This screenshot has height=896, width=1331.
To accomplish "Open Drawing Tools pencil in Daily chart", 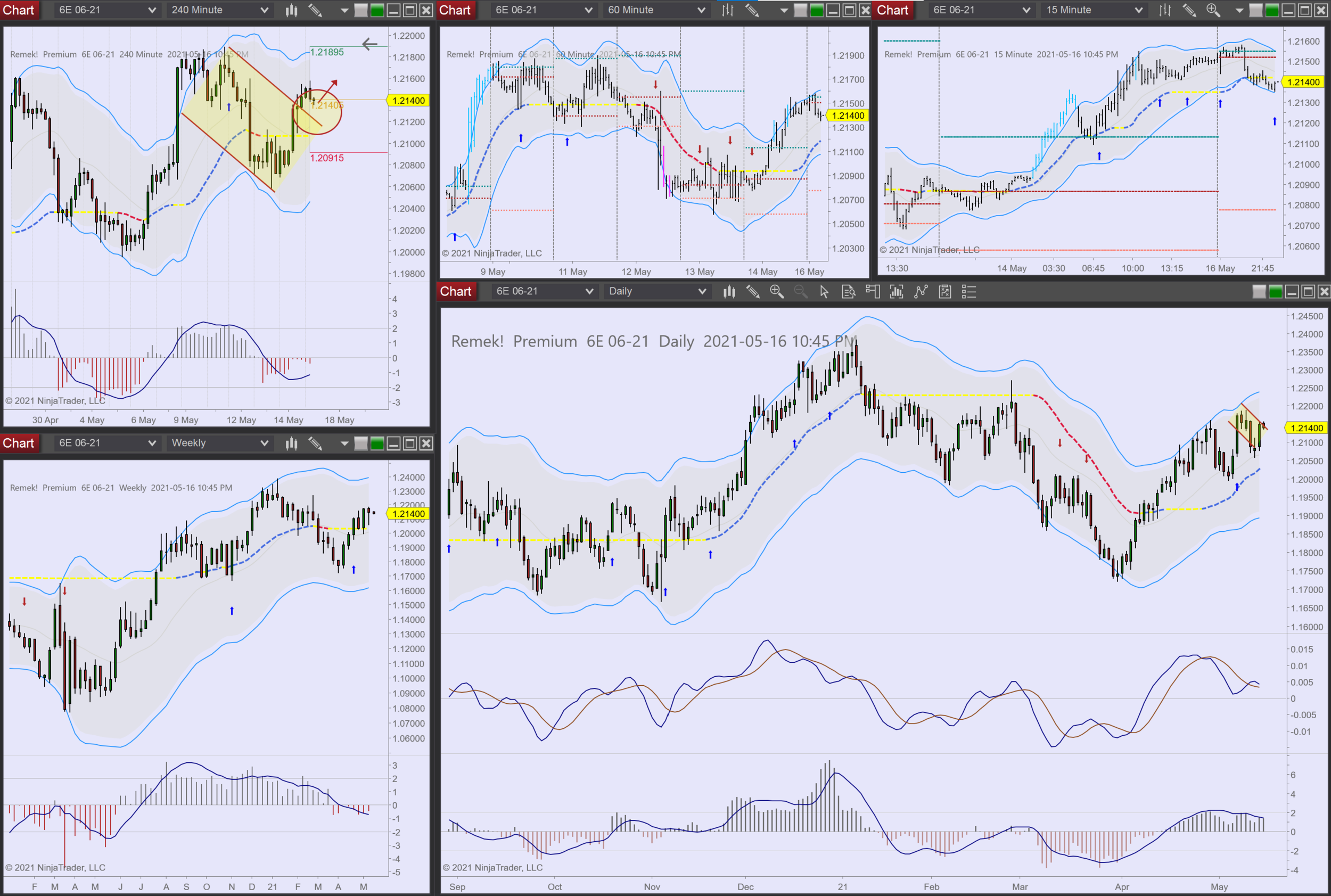I will point(753,292).
